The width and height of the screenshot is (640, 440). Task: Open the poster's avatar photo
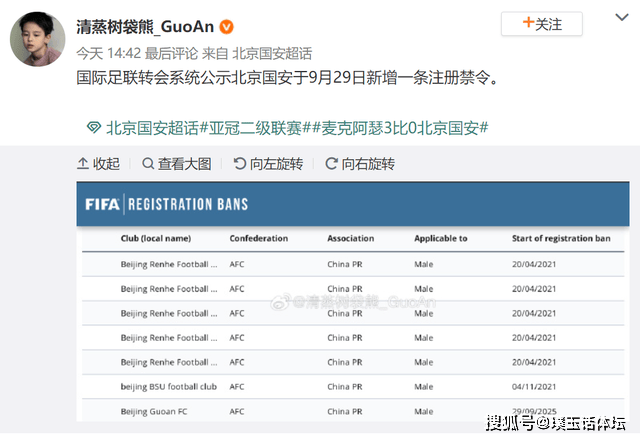[x=39, y=42]
